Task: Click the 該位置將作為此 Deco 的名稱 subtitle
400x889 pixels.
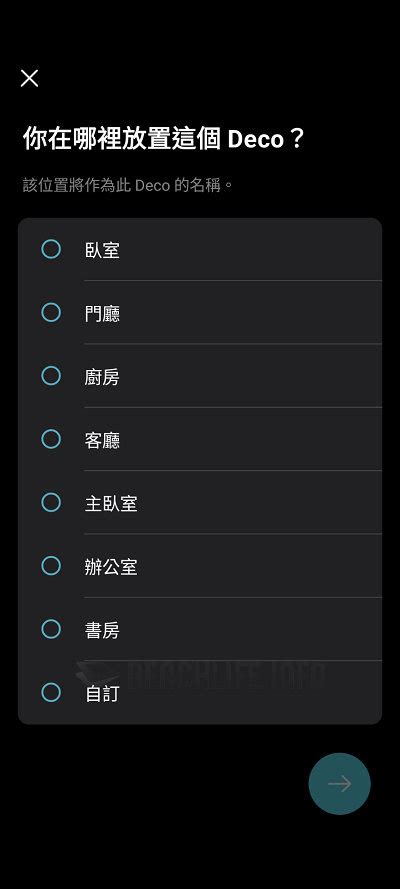Action: pyautogui.click(x=127, y=185)
